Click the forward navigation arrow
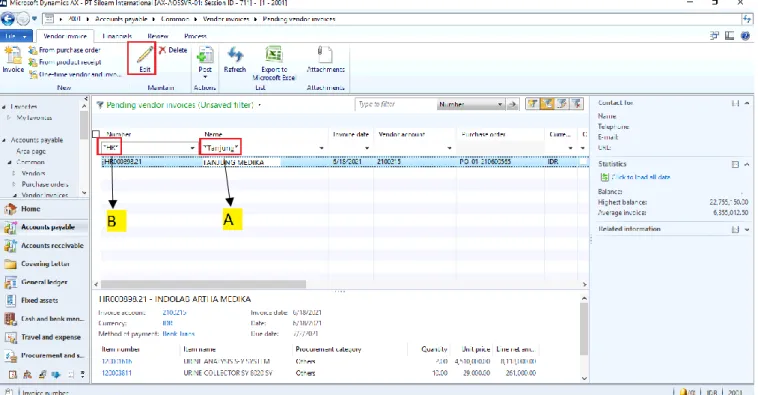 (x=23, y=19)
